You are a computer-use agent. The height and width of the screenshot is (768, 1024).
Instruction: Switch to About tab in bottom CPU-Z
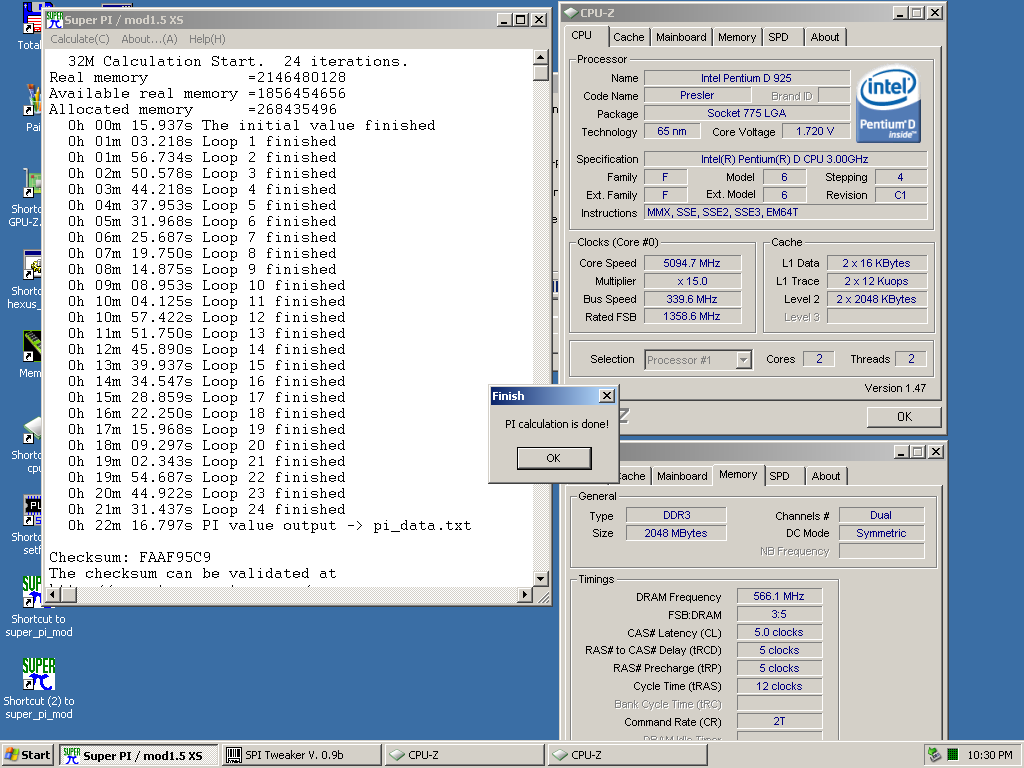pos(825,476)
